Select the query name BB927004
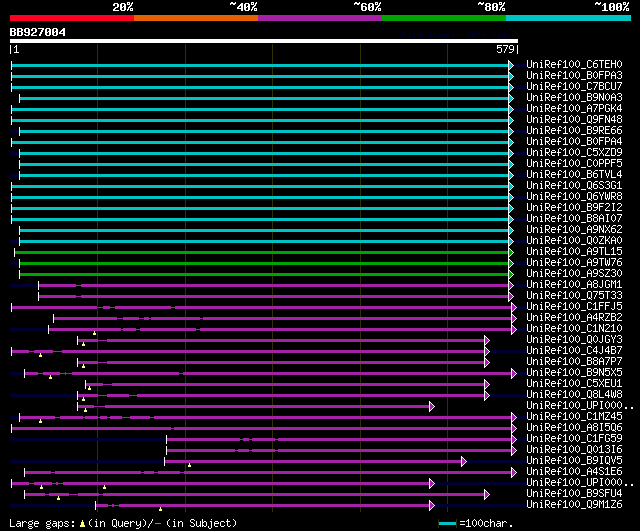 [x=38, y=32]
